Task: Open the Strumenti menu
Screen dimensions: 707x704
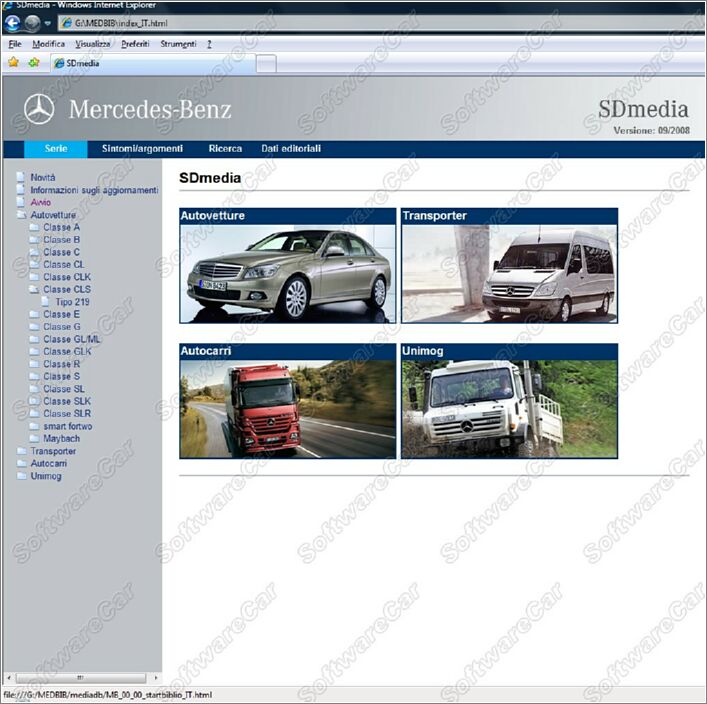Action: point(178,44)
